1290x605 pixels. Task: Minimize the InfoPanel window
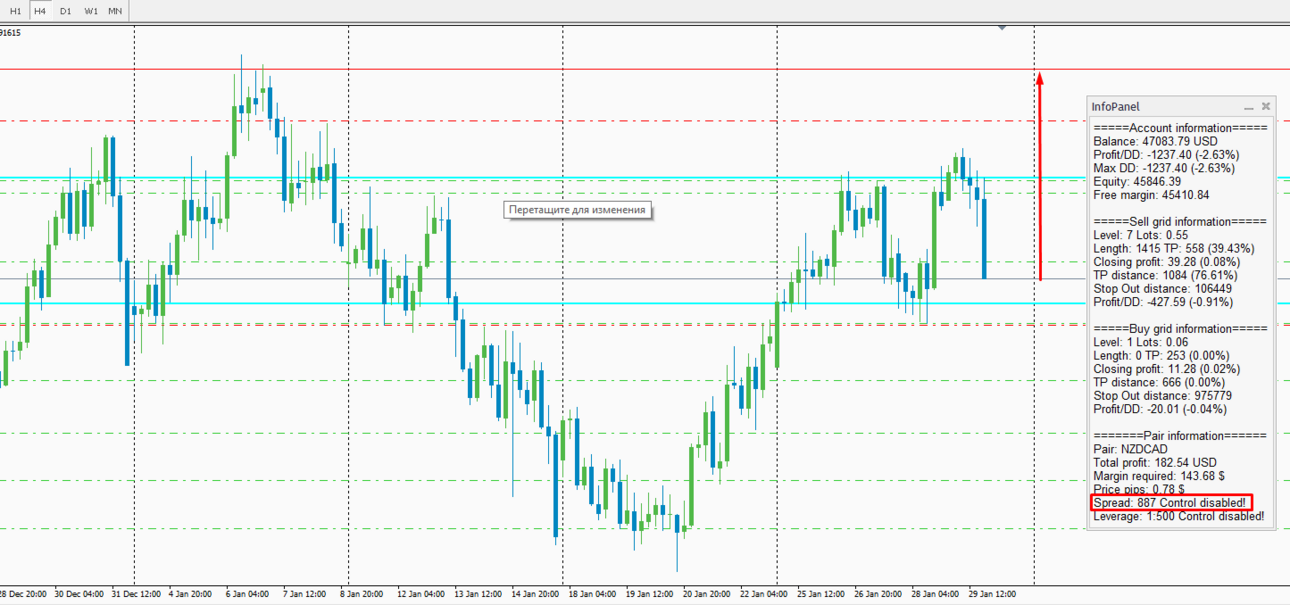(x=1249, y=106)
